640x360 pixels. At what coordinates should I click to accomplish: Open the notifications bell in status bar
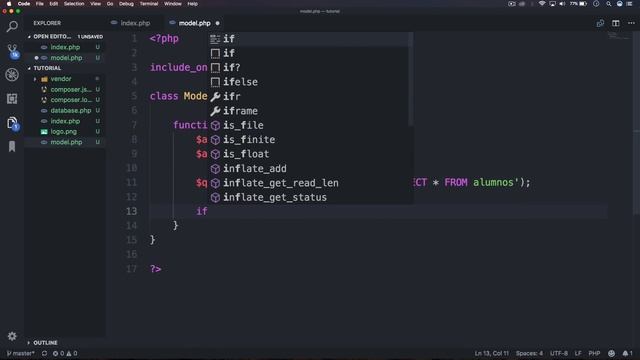[627, 353]
